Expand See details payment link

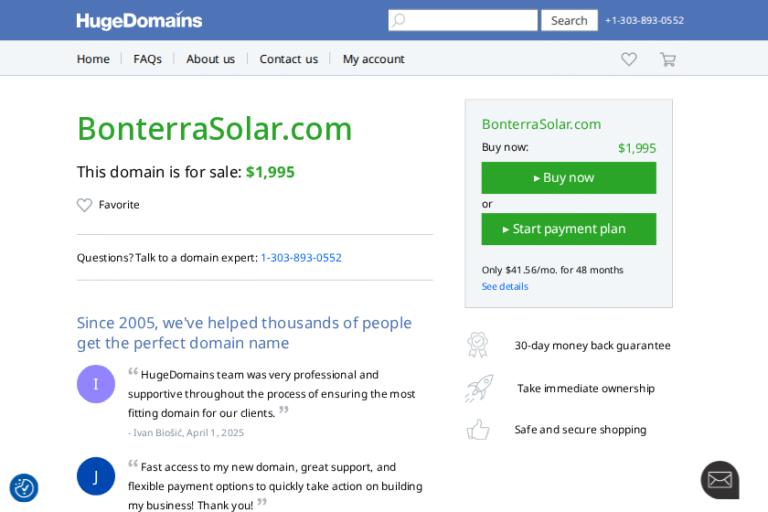coord(505,287)
